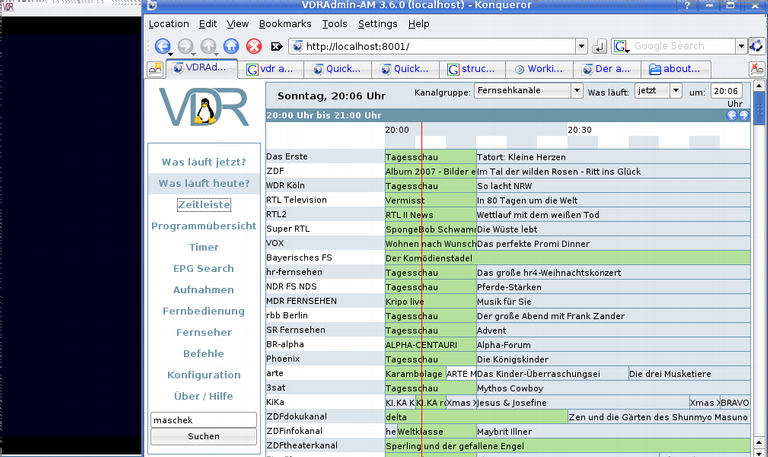Viewport: 768px width, 457px height.
Task: Click the um: time field 20:06
Action: [726, 91]
